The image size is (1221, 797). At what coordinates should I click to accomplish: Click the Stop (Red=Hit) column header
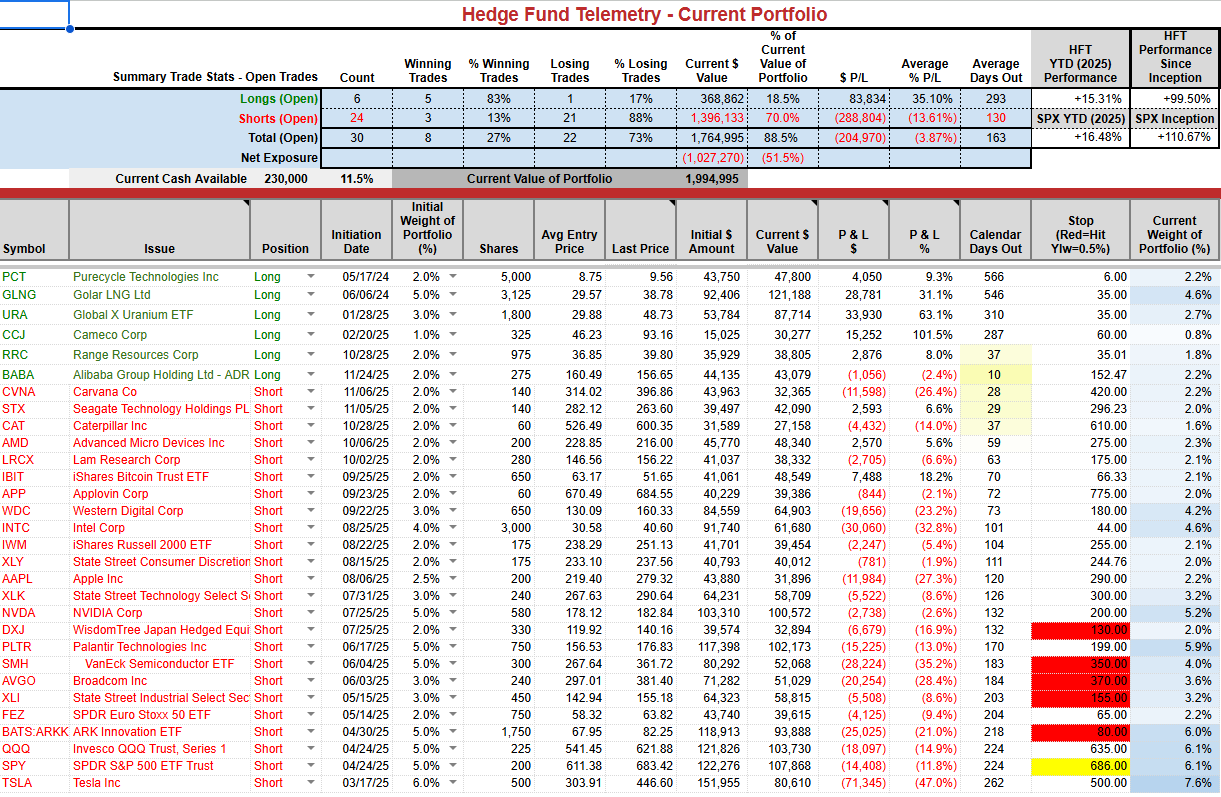pos(1080,229)
